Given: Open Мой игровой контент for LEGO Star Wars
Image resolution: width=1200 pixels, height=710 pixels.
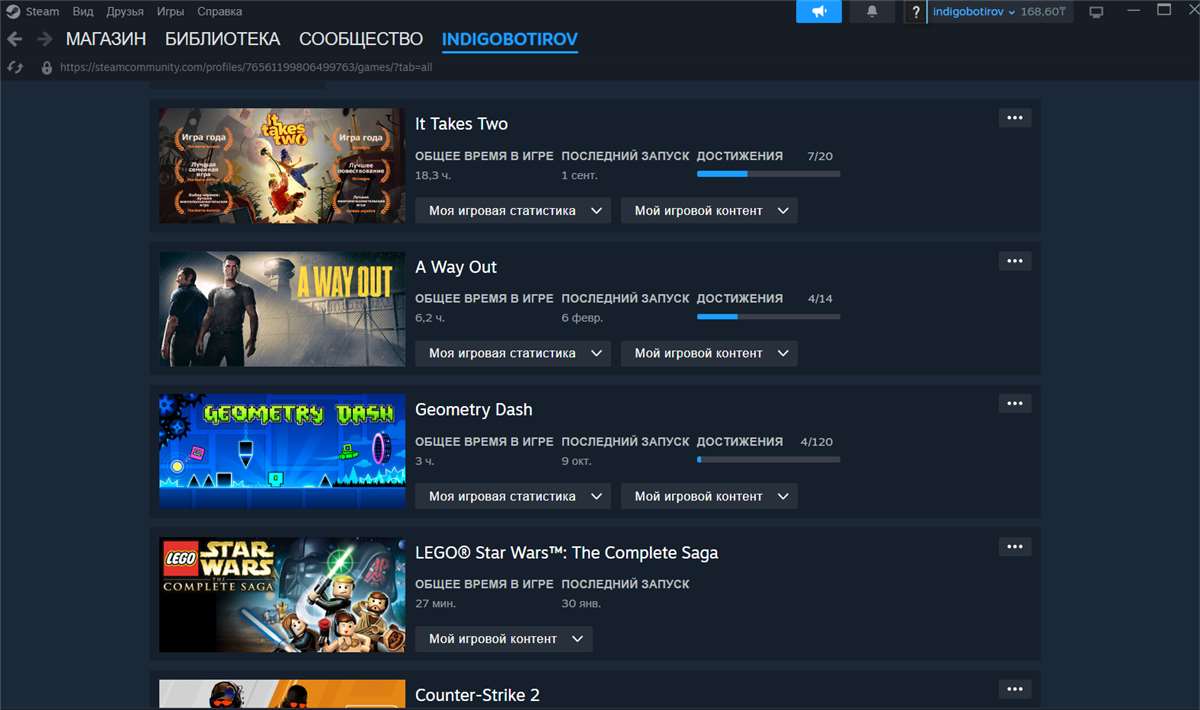Looking at the screenshot, I should [503, 639].
